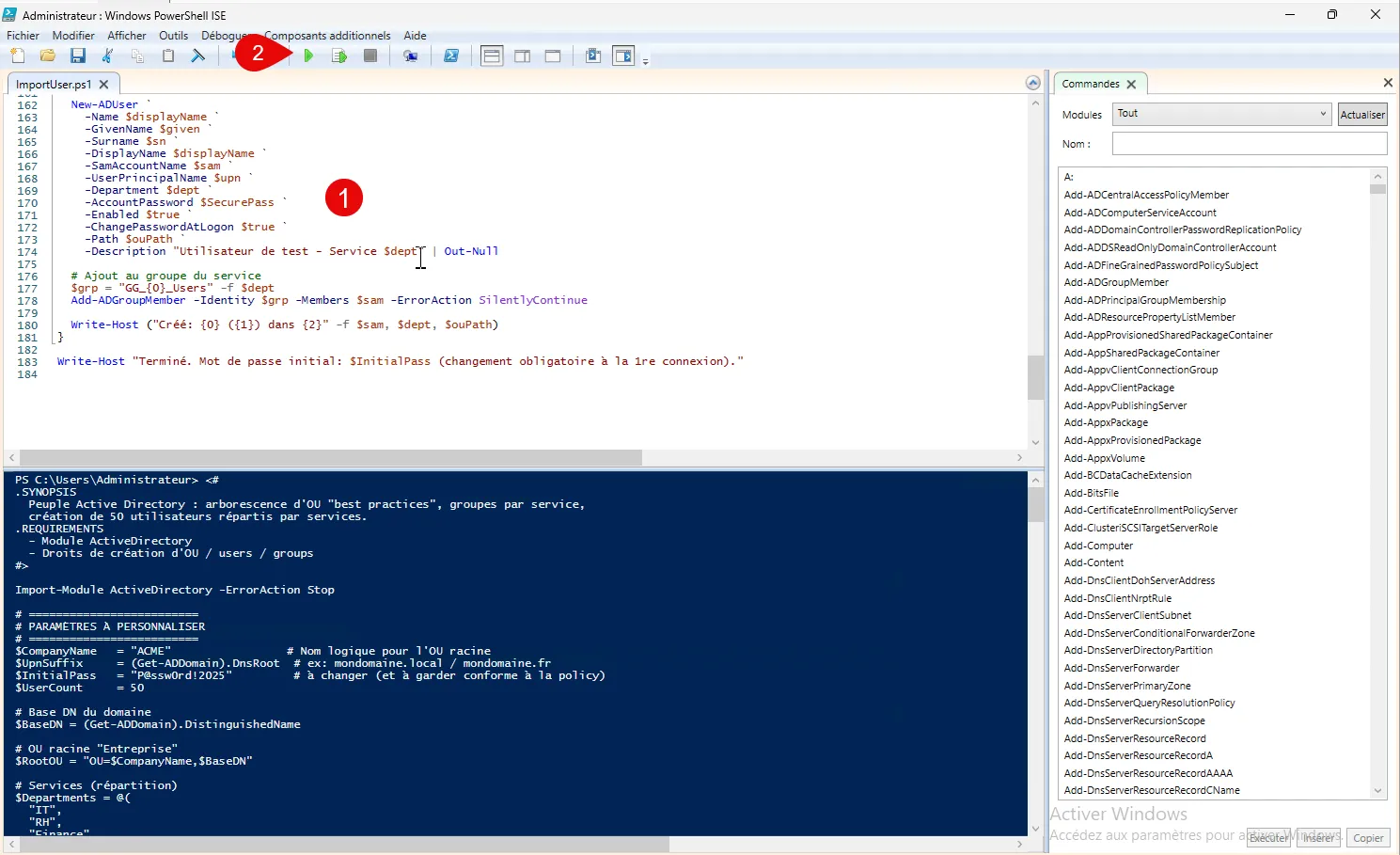Open a script with the folder icon
This screenshot has height=855, width=1400.
click(x=47, y=56)
